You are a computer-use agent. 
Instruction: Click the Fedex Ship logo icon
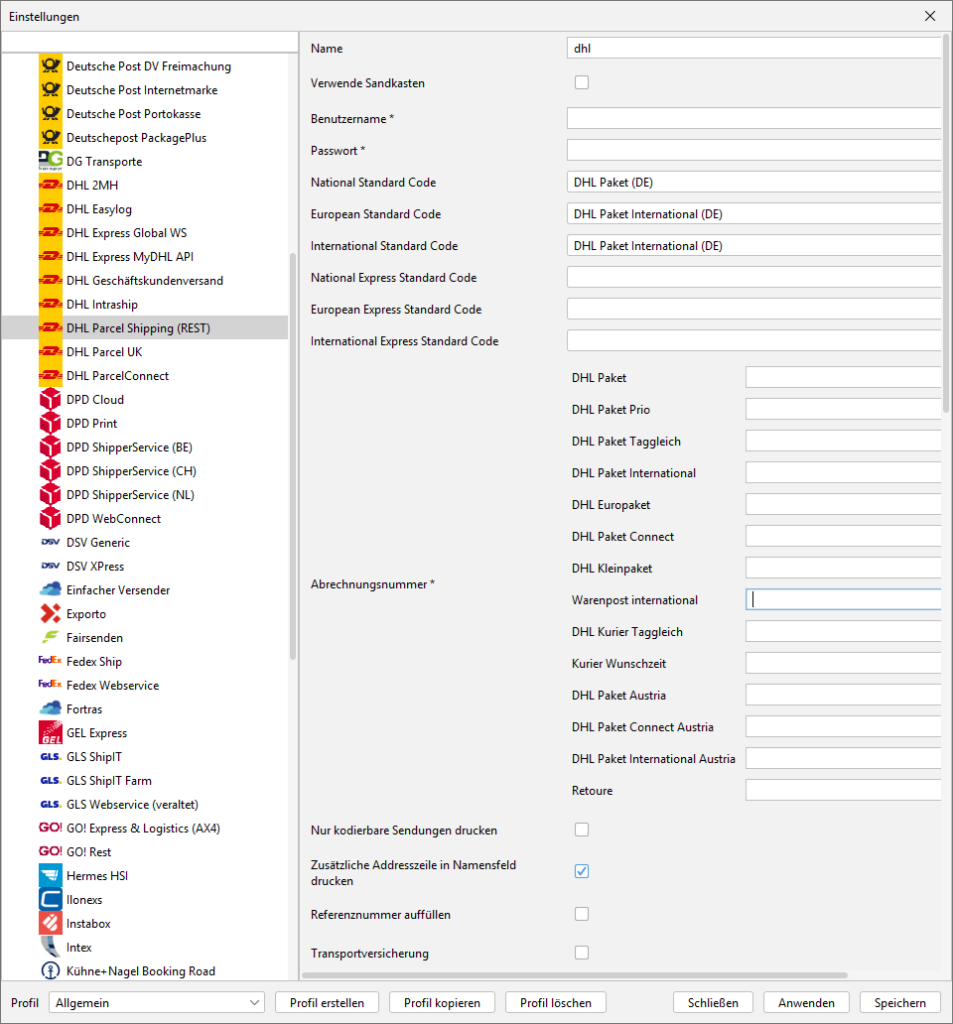click(x=50, y=661)
